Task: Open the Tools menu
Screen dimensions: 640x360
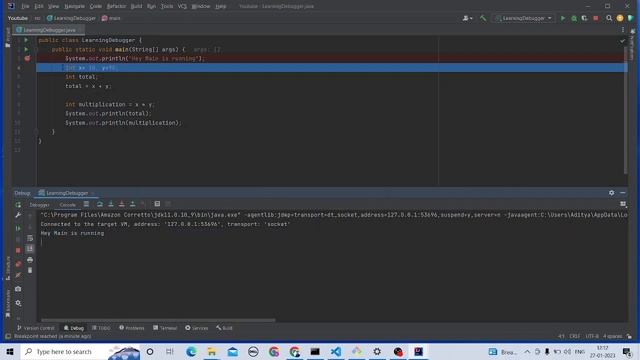Action: tap(167, 6)
